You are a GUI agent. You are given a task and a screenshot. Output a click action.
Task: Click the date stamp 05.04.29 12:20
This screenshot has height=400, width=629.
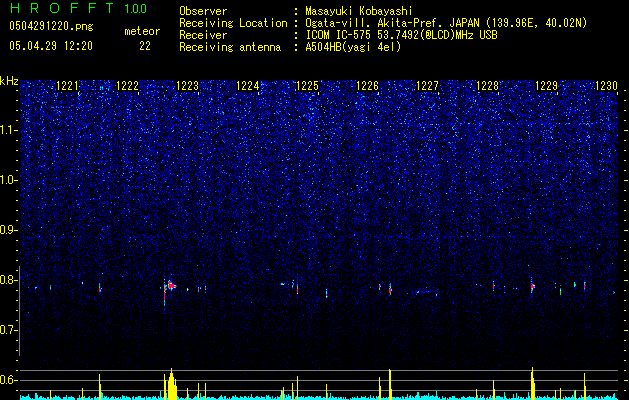(x=51, y=46)
